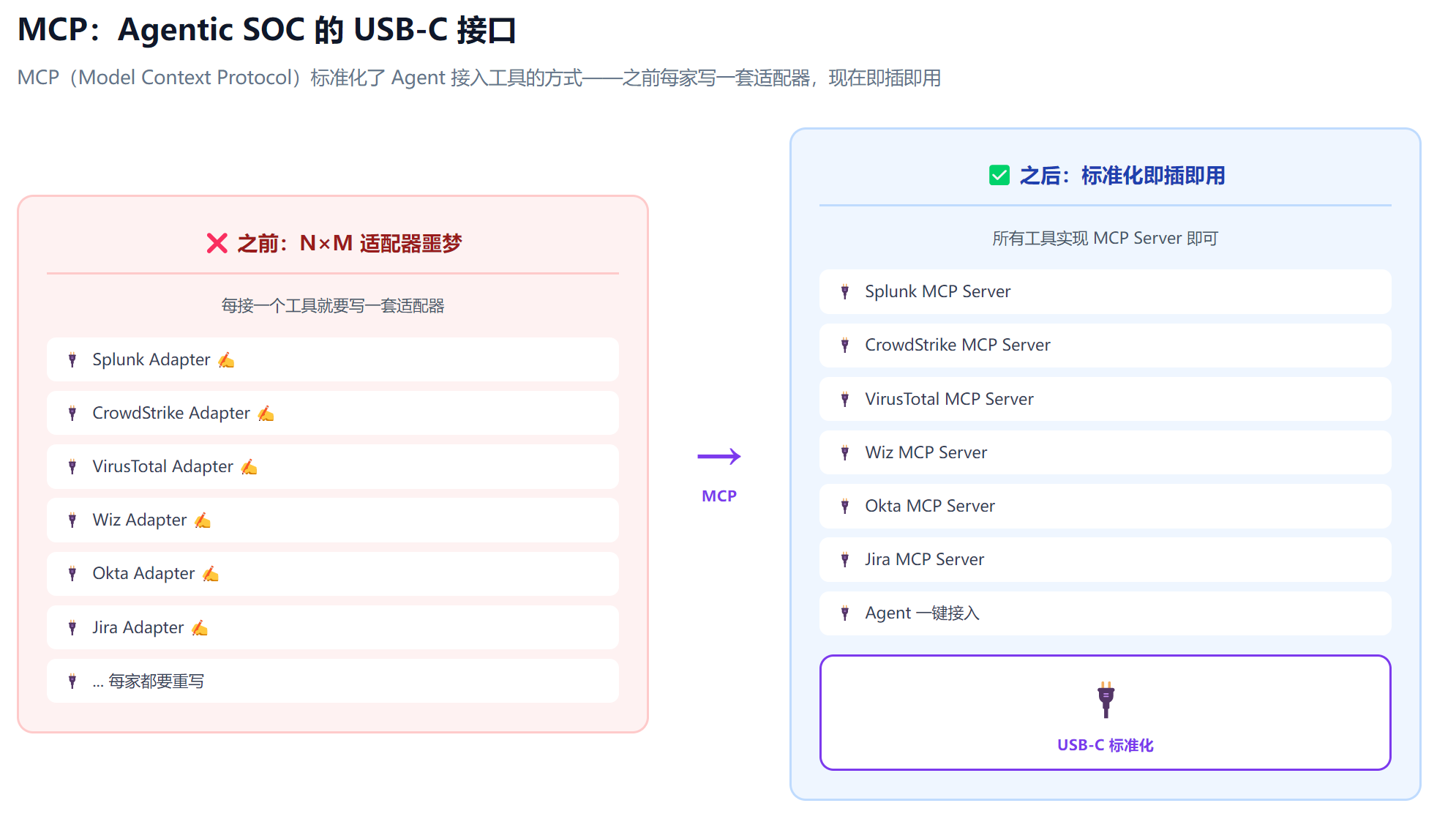Click the plug icon beside Splunk MCP Server
The height and width of the screenshot is (814, 1456).
[845, 291]
